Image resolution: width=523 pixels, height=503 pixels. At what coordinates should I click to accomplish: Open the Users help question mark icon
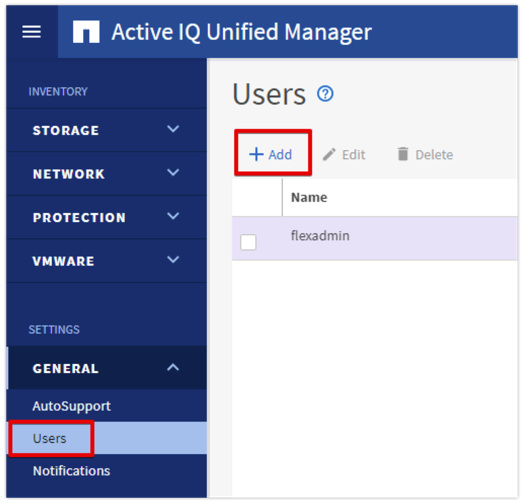[x=325, y=94]
